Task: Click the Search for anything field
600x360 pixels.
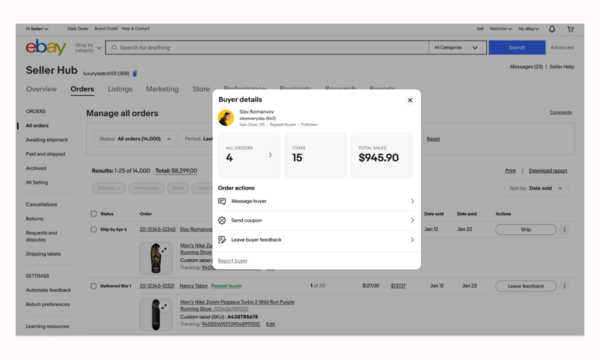Action: pos(267,47)
